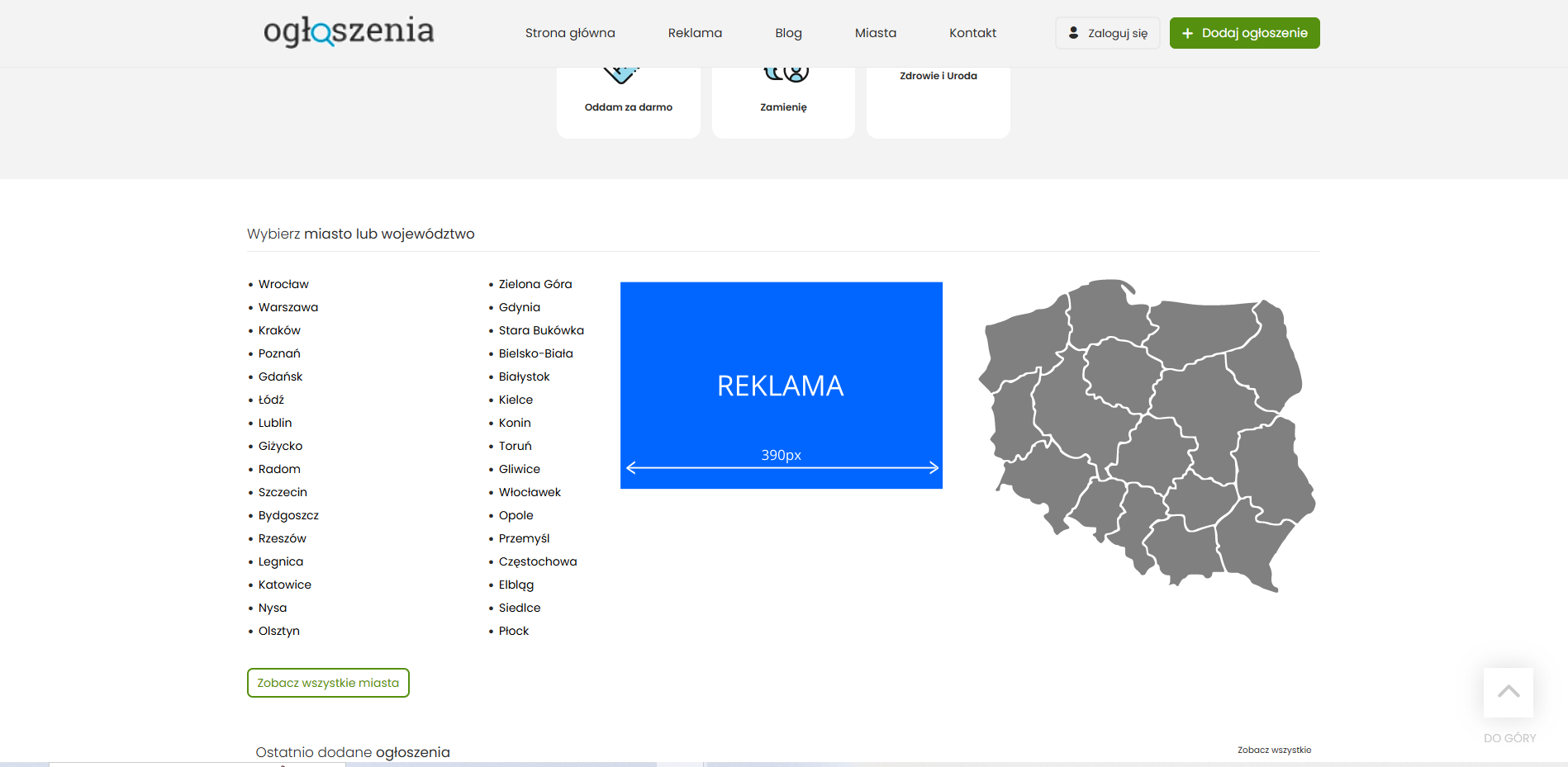
Task: Go to the Blog menu item
Action: [x=788, y=33]
